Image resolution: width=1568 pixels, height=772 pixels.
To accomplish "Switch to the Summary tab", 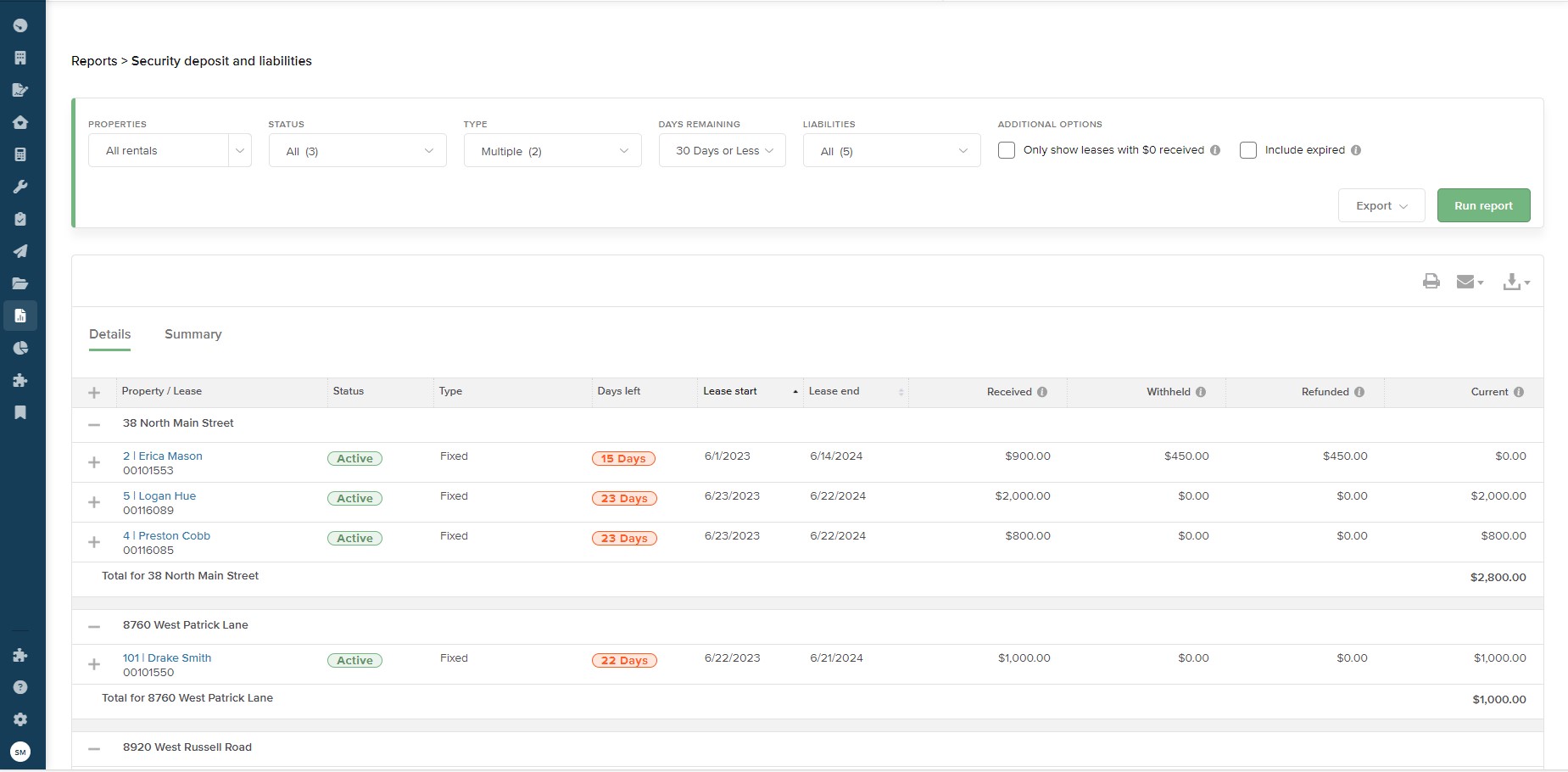I will click(193, 333).
